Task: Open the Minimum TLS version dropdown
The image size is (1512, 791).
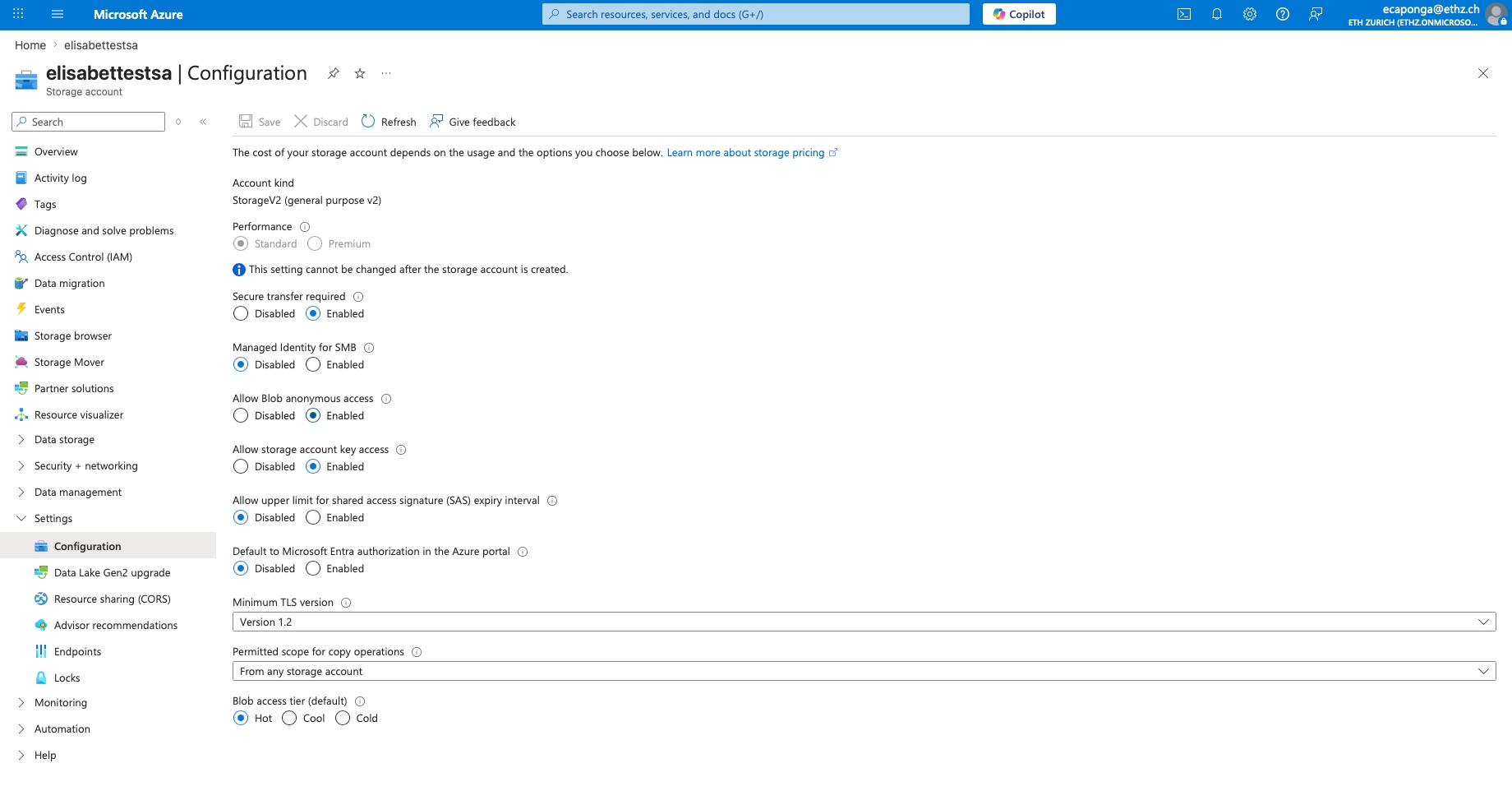Action: coord(864,622)
